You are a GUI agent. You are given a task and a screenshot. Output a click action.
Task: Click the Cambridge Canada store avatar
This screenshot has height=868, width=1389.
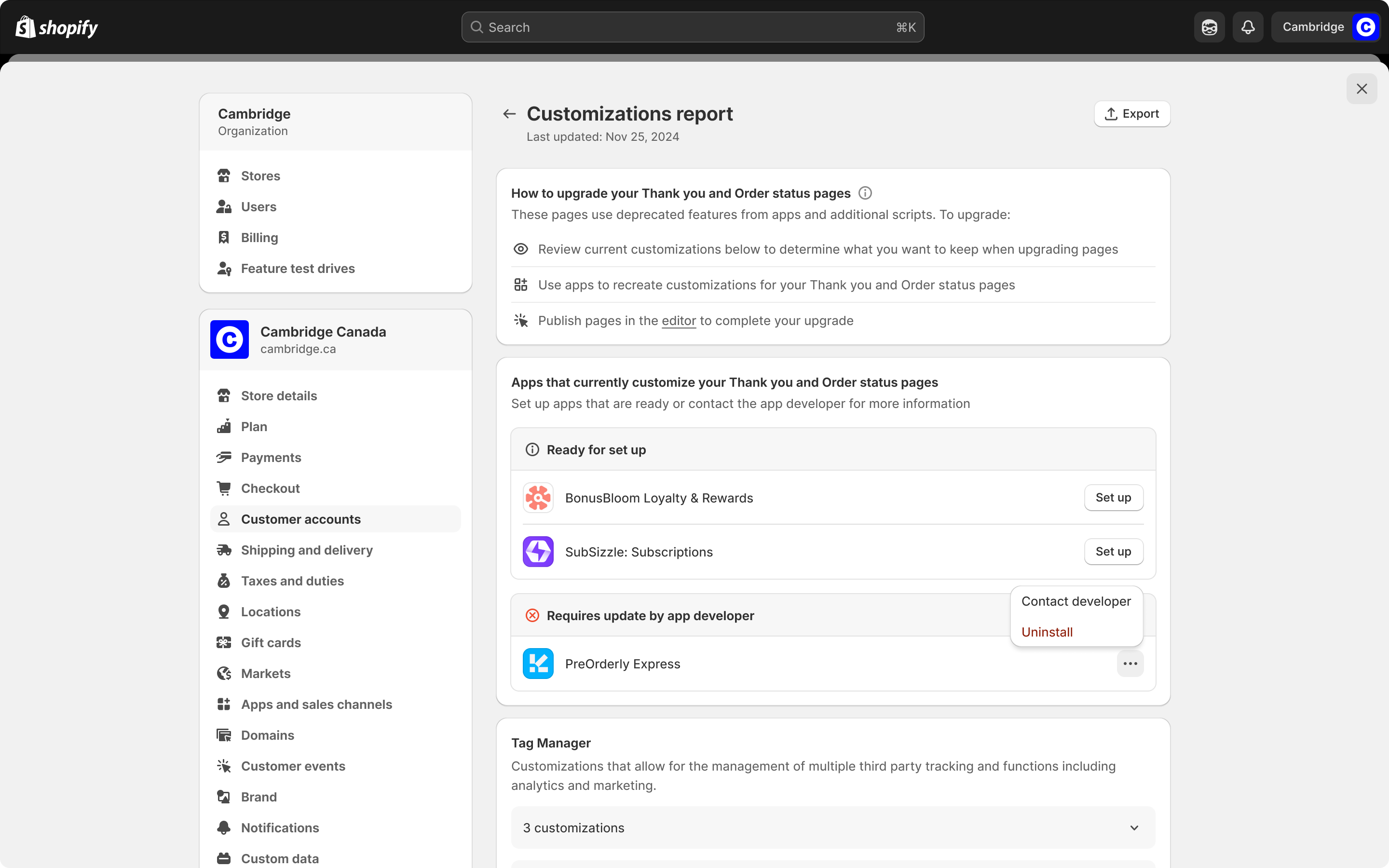click(229, 339)
